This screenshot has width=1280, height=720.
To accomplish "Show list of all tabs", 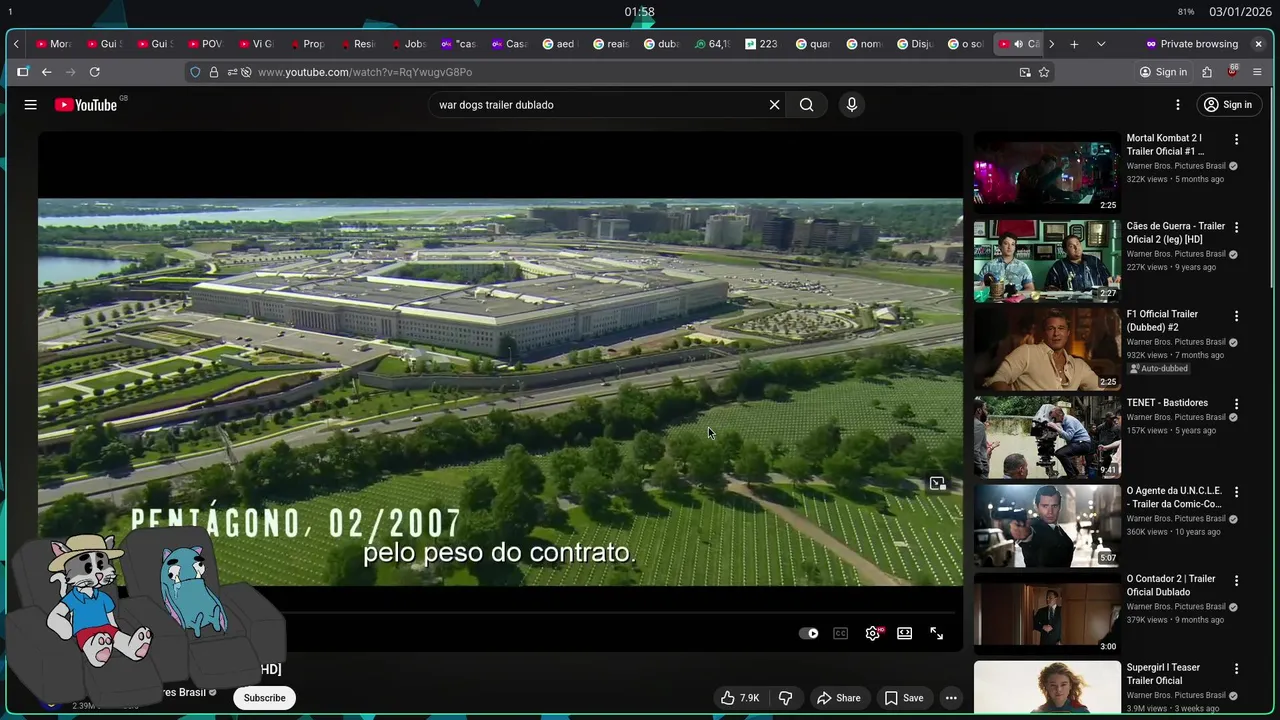I will pyautogui.click(x=1101, y=44).
